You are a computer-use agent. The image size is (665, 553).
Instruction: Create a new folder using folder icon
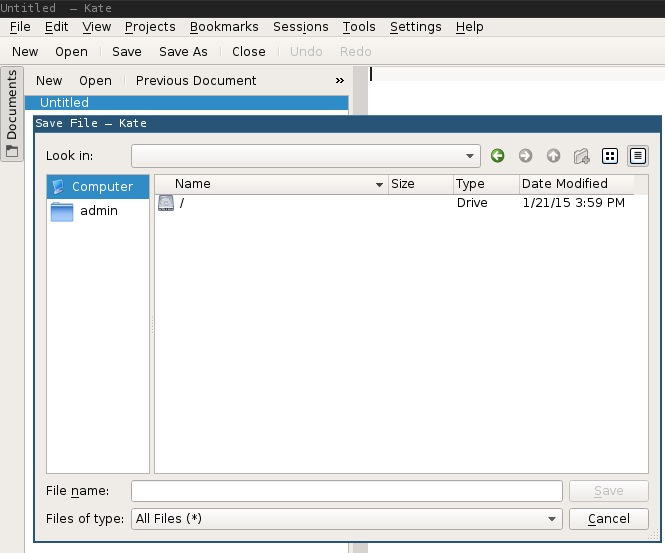pyautogui.click(x=581, y=156)
